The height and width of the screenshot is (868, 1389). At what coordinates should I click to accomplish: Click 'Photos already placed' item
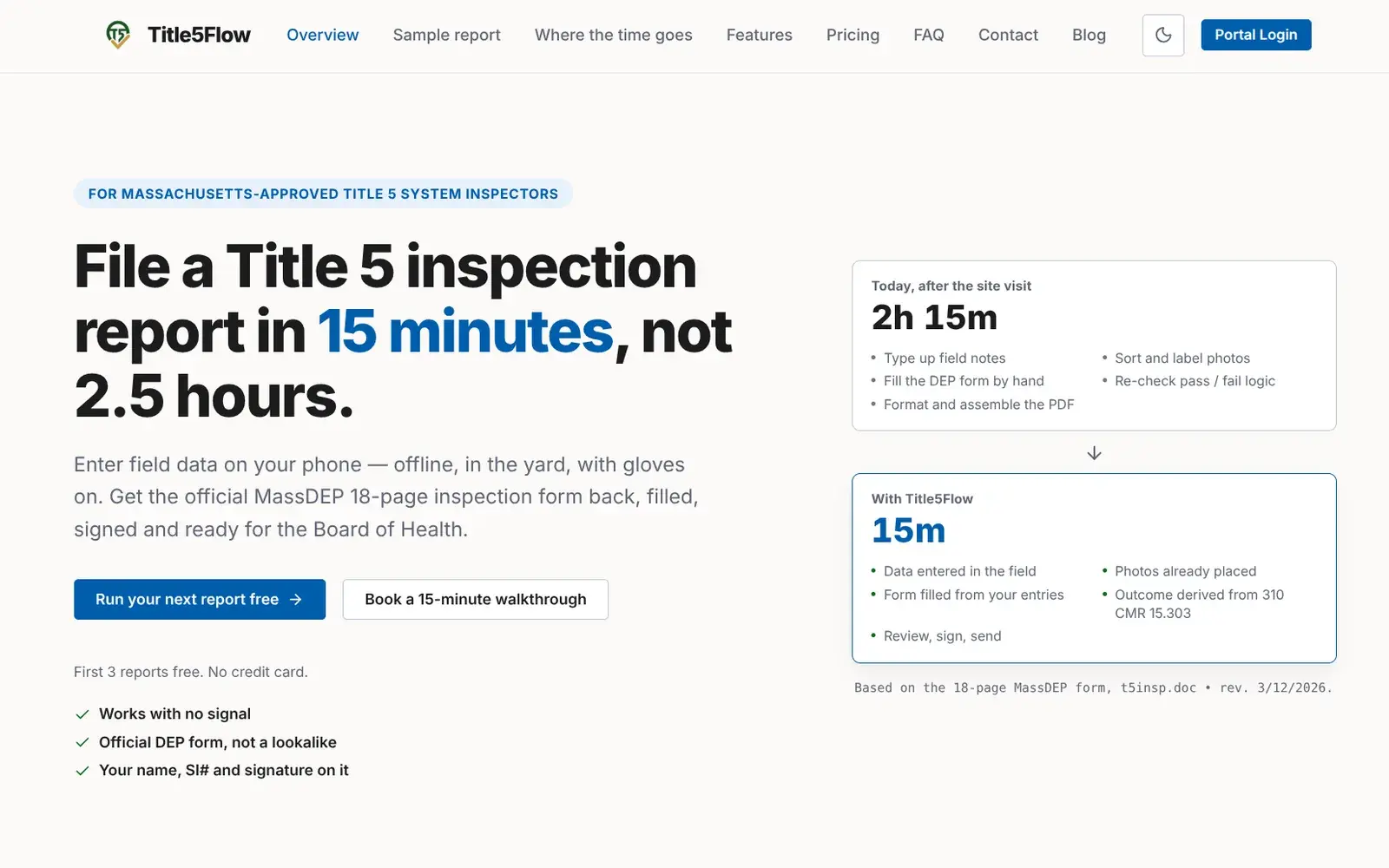1185,571
